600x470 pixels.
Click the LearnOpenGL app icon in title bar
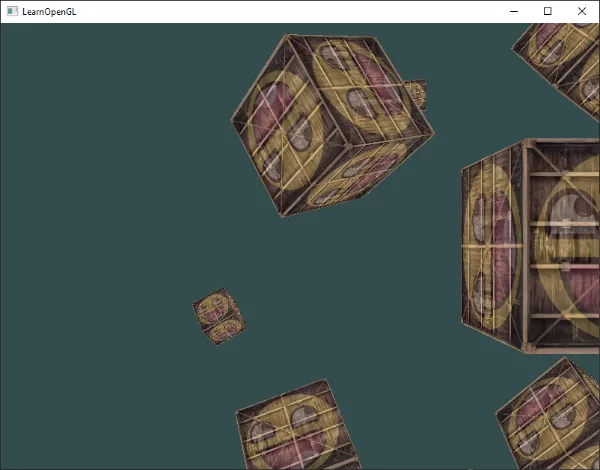click(12, 11)
